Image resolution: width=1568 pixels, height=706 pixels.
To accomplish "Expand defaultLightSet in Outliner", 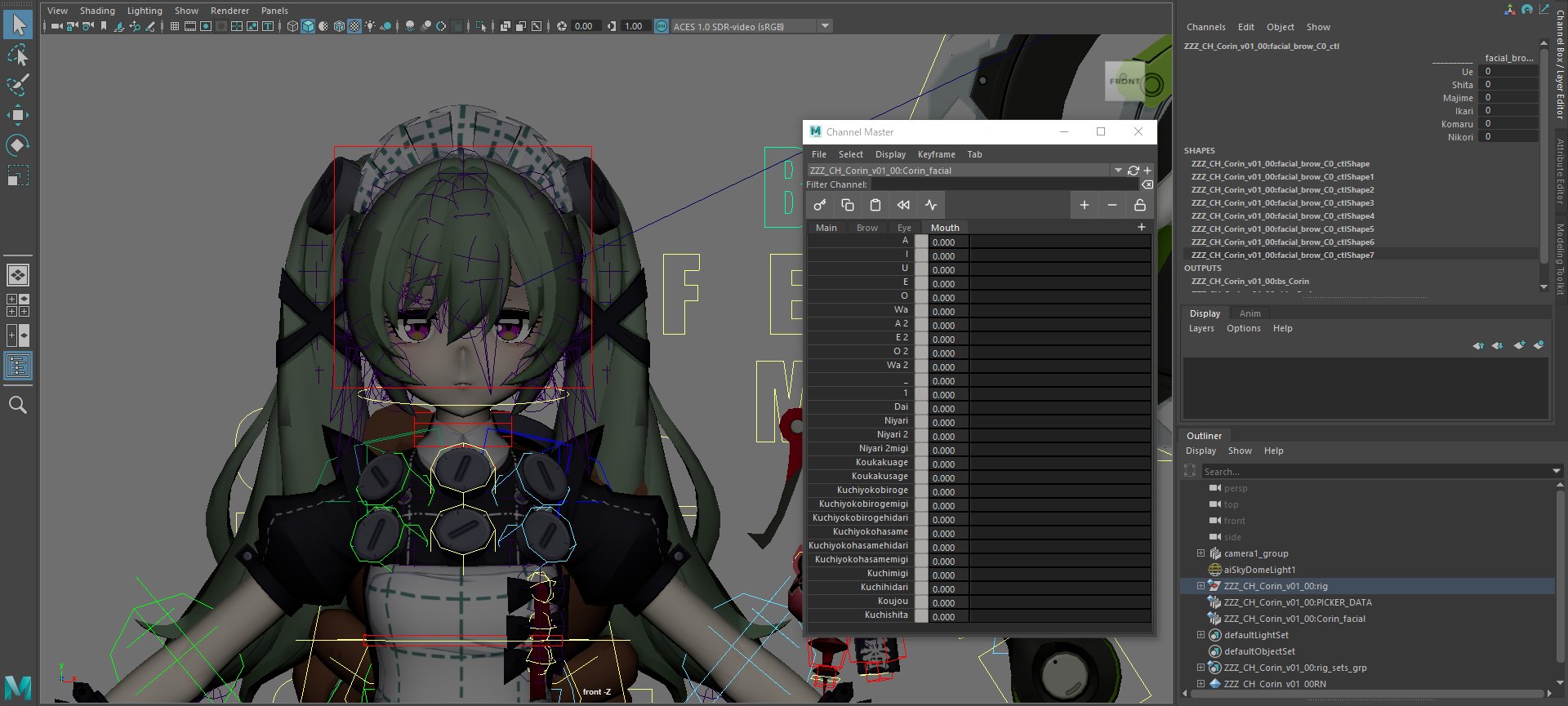I will [x=1200, y=635].
